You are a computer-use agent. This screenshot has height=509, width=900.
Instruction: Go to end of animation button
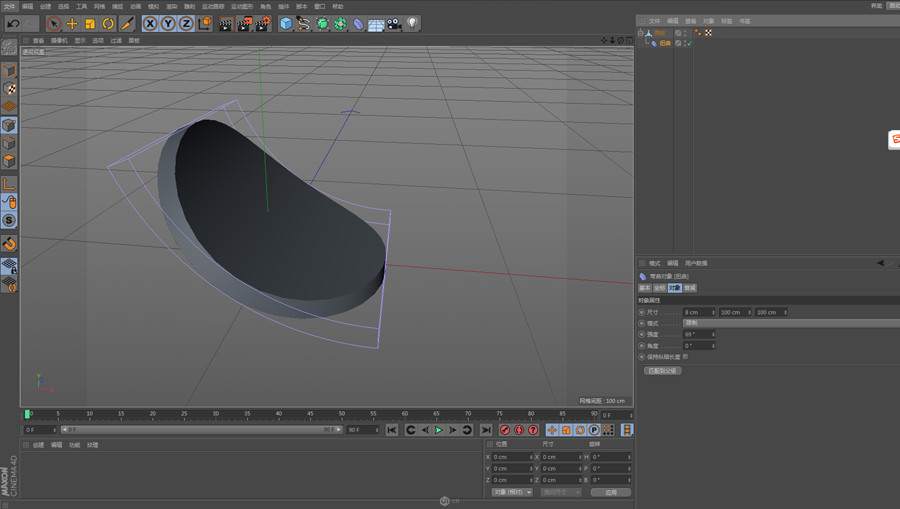coord(486,430)
